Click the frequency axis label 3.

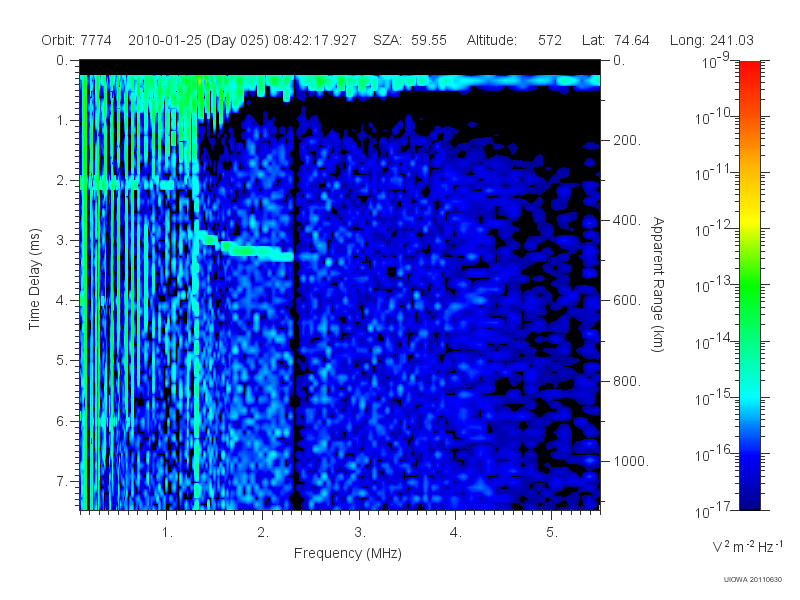[360, 533]
